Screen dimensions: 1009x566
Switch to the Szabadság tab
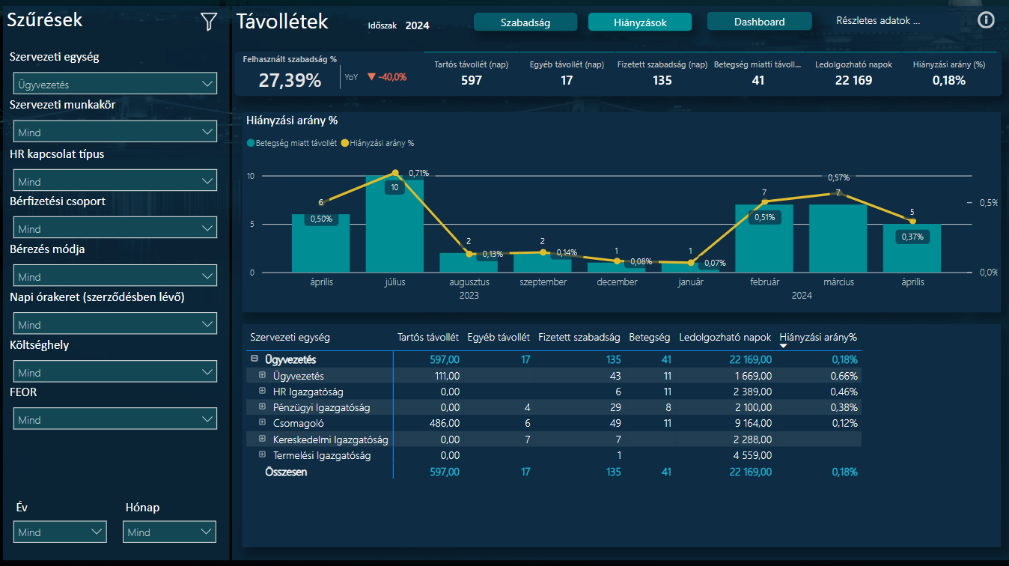[x=525, y=22]
